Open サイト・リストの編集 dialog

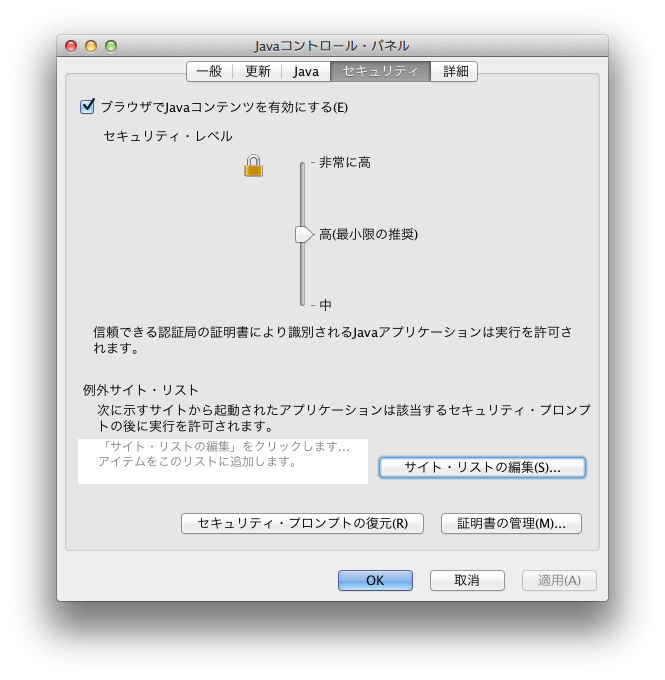[x=482, y=467]
